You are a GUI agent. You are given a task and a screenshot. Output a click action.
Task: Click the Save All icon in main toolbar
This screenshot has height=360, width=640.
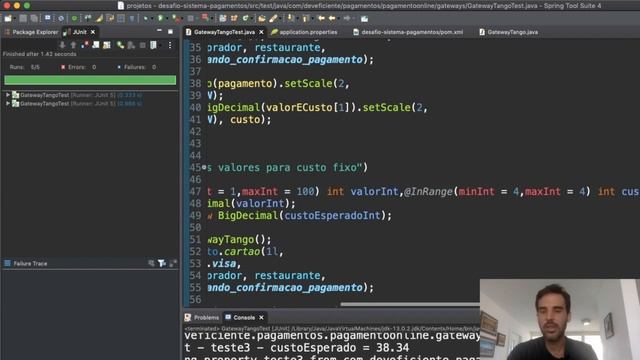34,18
